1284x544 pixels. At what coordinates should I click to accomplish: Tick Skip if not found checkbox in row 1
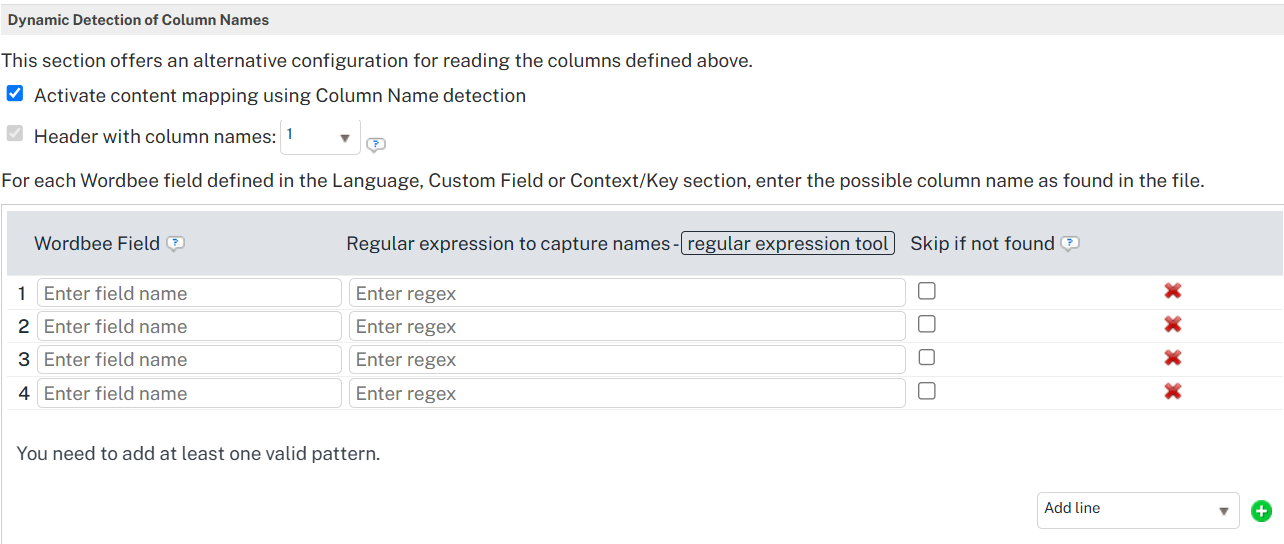pos(927,291)
